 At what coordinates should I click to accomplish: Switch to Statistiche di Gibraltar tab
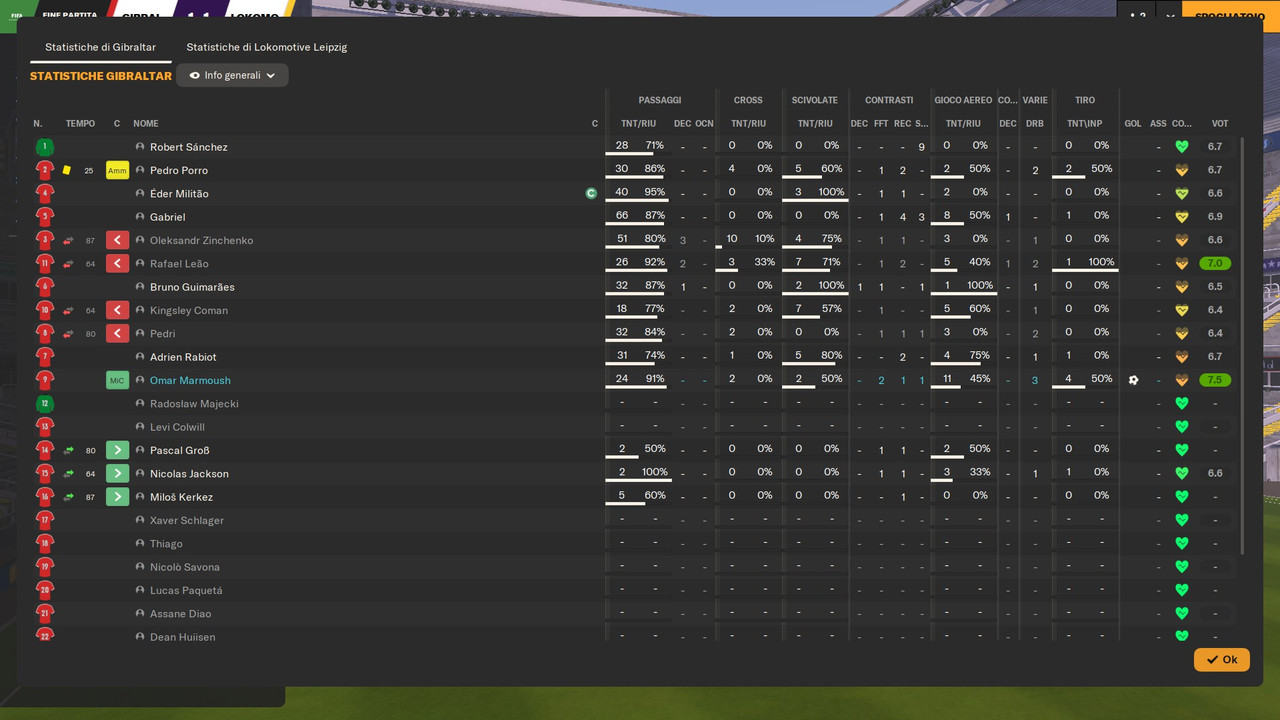coord(100,47)
